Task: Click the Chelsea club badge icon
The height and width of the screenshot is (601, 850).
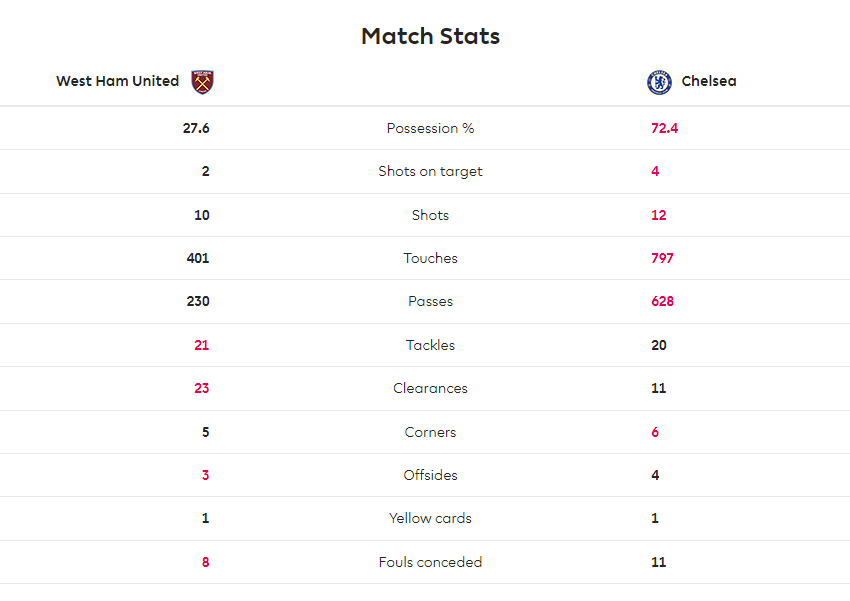Action: 659,82
